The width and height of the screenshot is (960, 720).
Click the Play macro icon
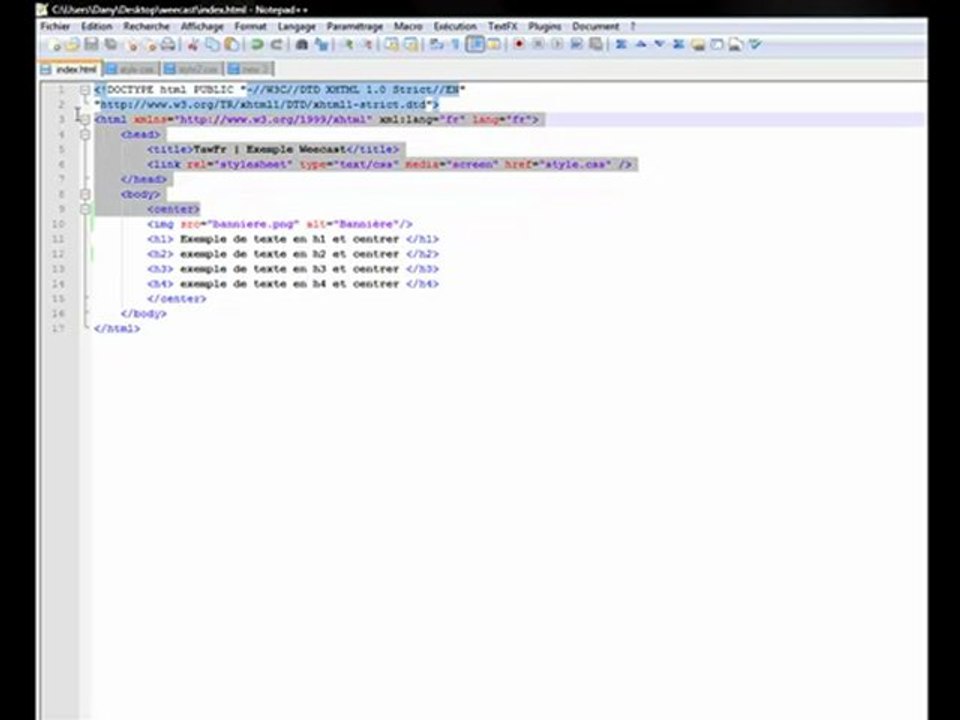click(x=557, y=45)
